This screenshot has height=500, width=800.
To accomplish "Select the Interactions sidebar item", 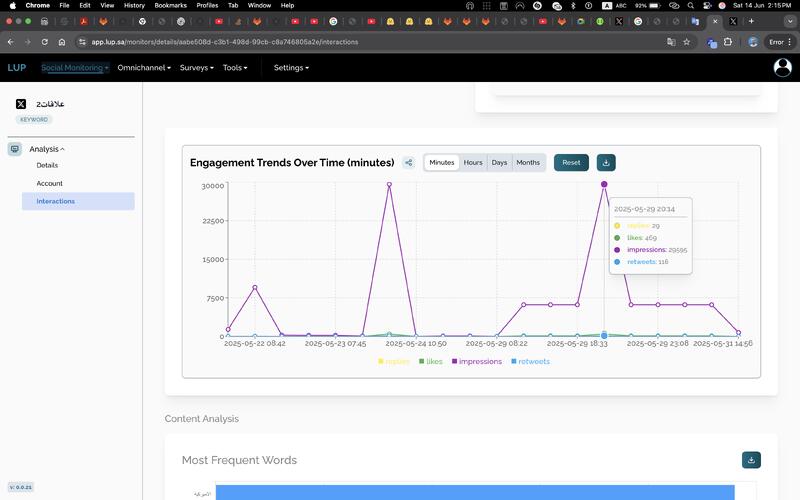I will point(78,201).
